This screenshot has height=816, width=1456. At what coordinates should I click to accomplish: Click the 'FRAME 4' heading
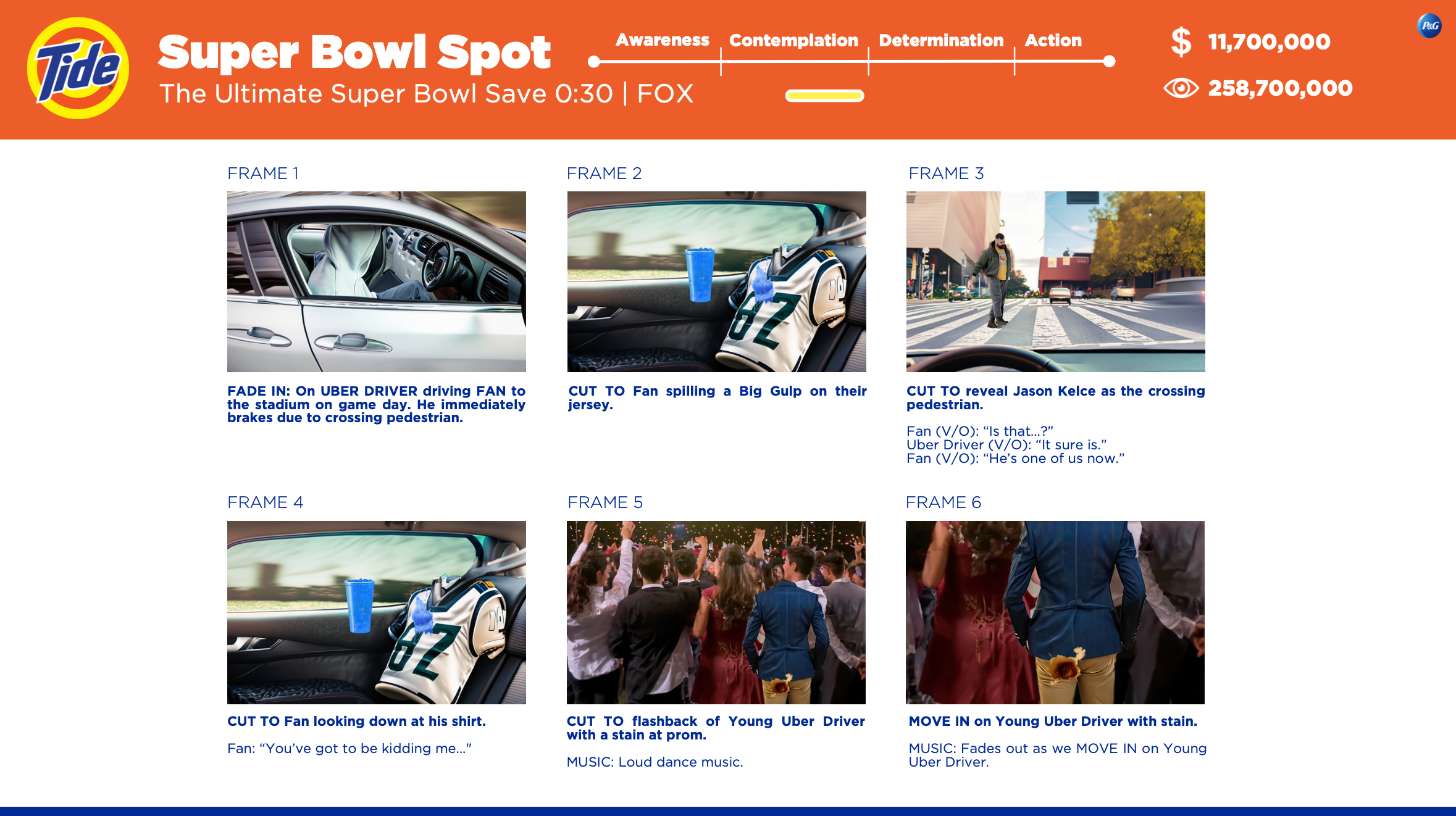(266, 502)
